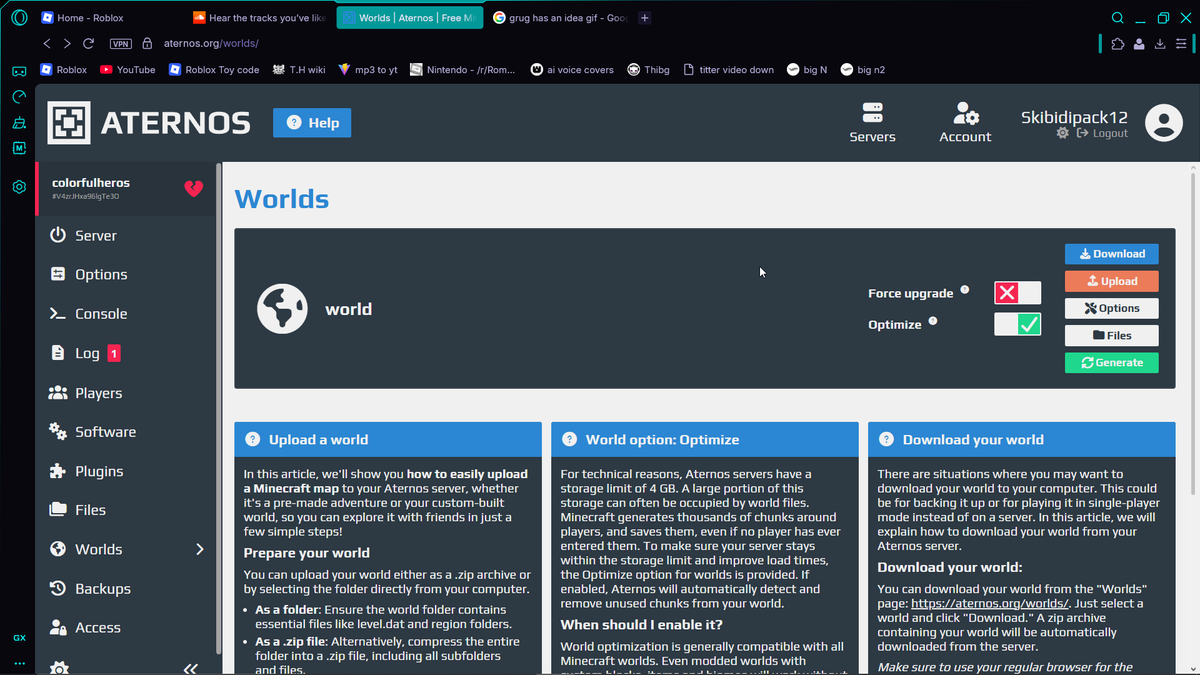The height and width of the screenshot is (675, 1200).
Task: Go back with the browser back arrow
Action: (x=47, y=43)
